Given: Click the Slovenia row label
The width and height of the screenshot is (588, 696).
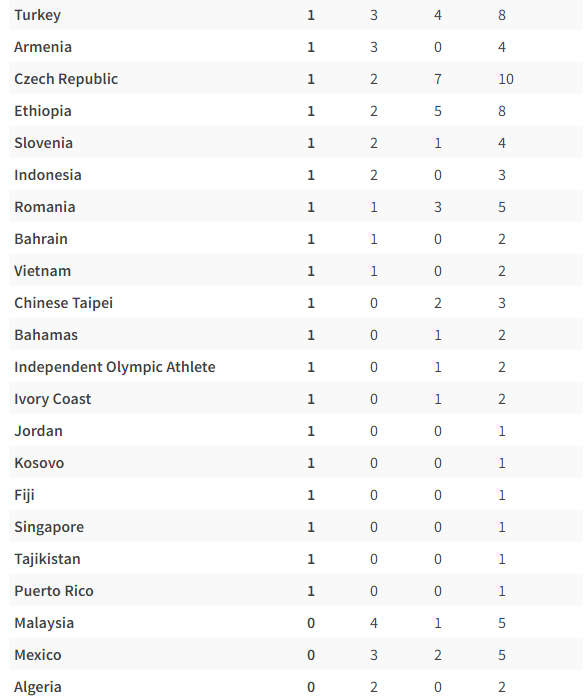Looking at the screenshot, I should pos(43,143).
